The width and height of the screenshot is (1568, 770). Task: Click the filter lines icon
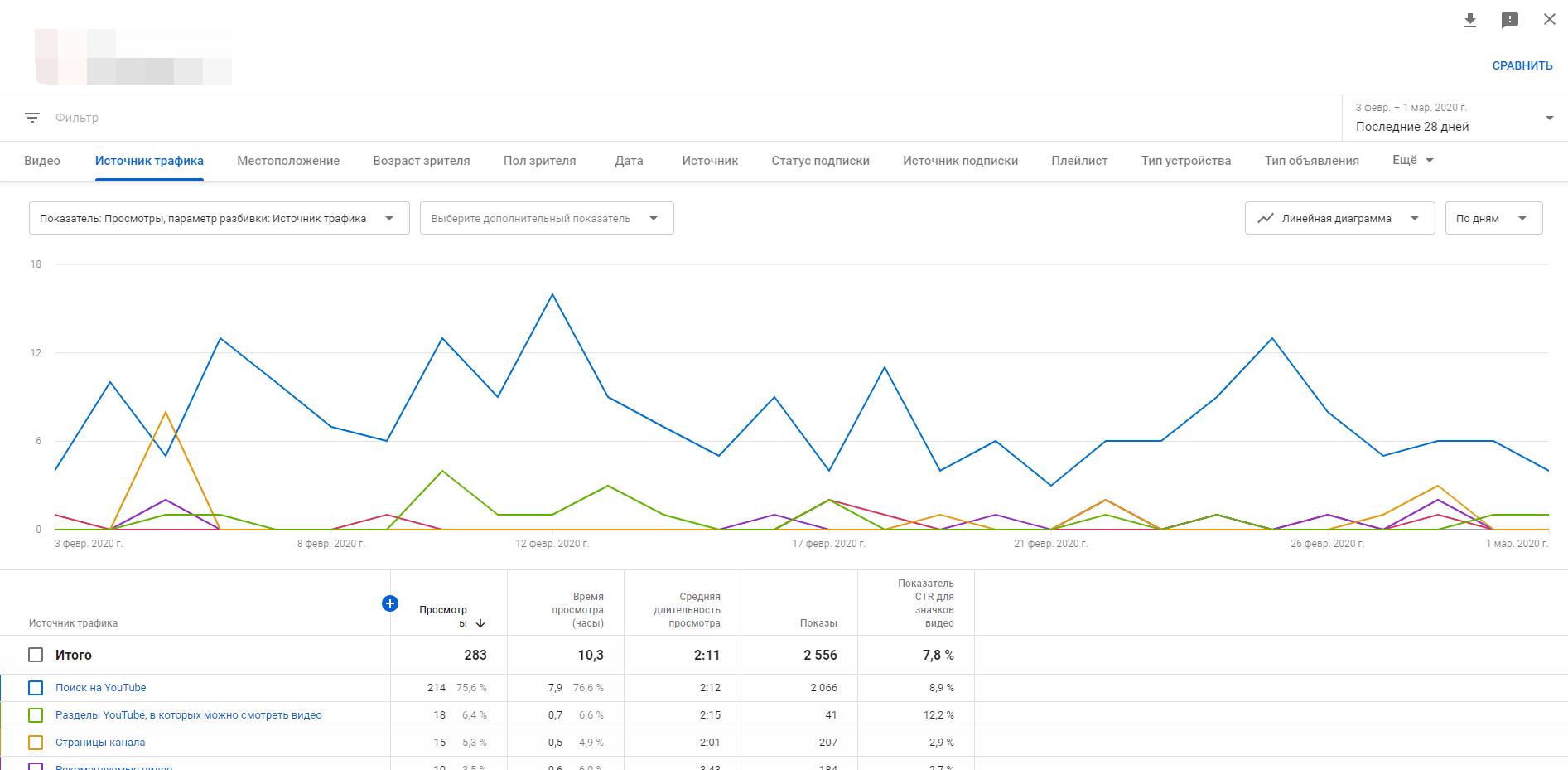pos(32,118)
